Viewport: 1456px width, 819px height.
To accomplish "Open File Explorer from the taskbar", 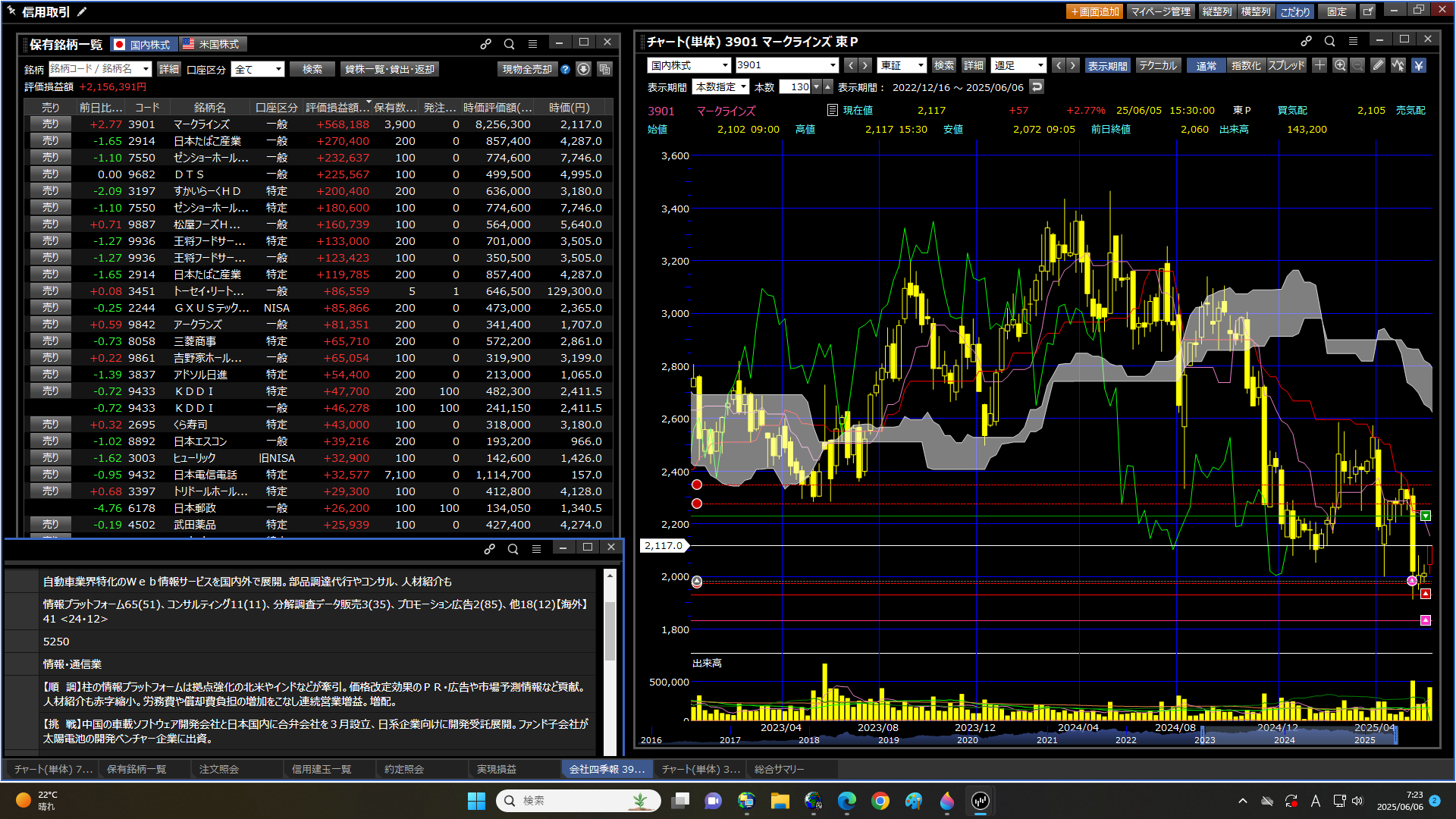I will [780, 801].
